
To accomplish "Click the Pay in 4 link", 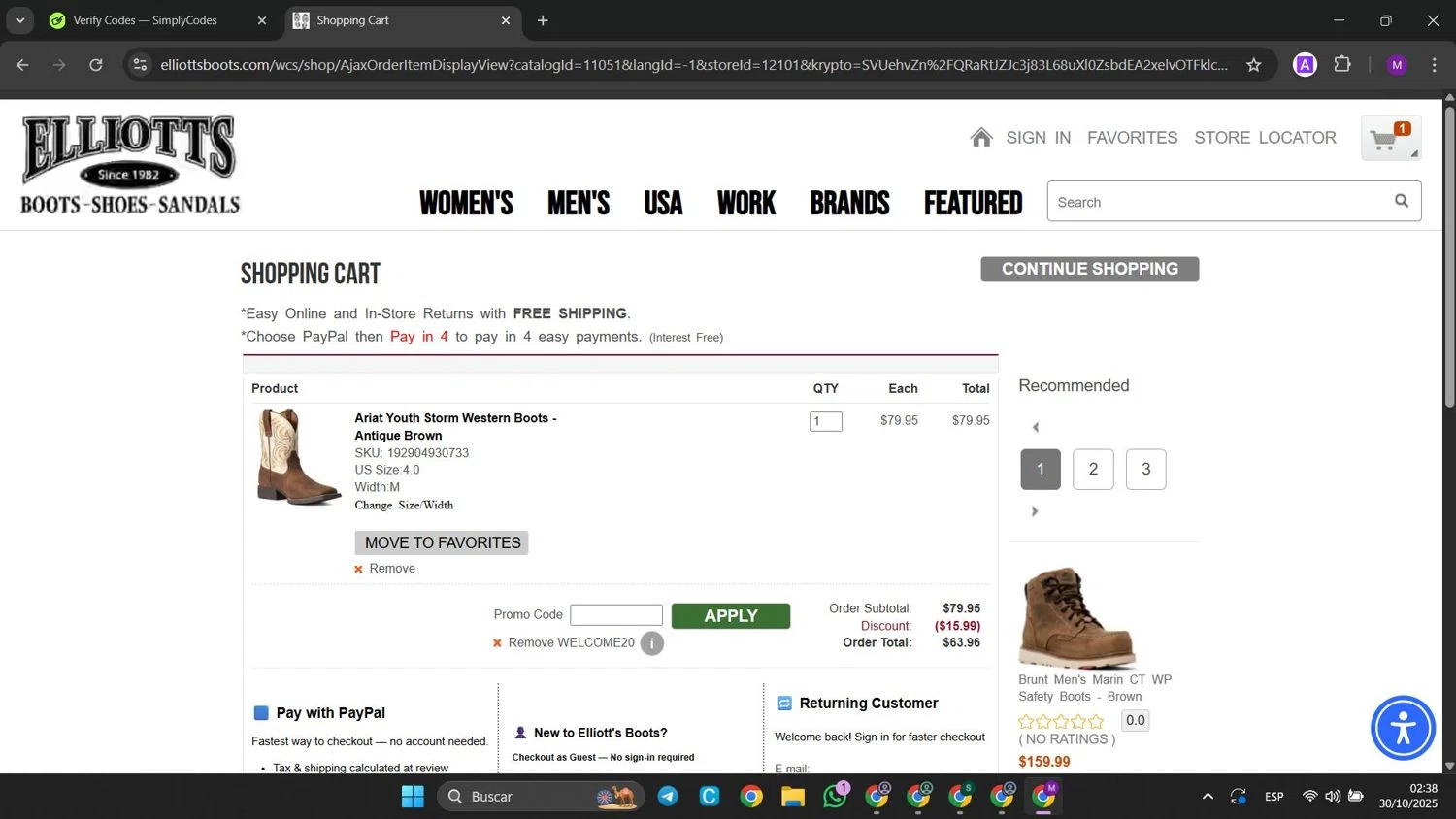I will tap(419, 337).
